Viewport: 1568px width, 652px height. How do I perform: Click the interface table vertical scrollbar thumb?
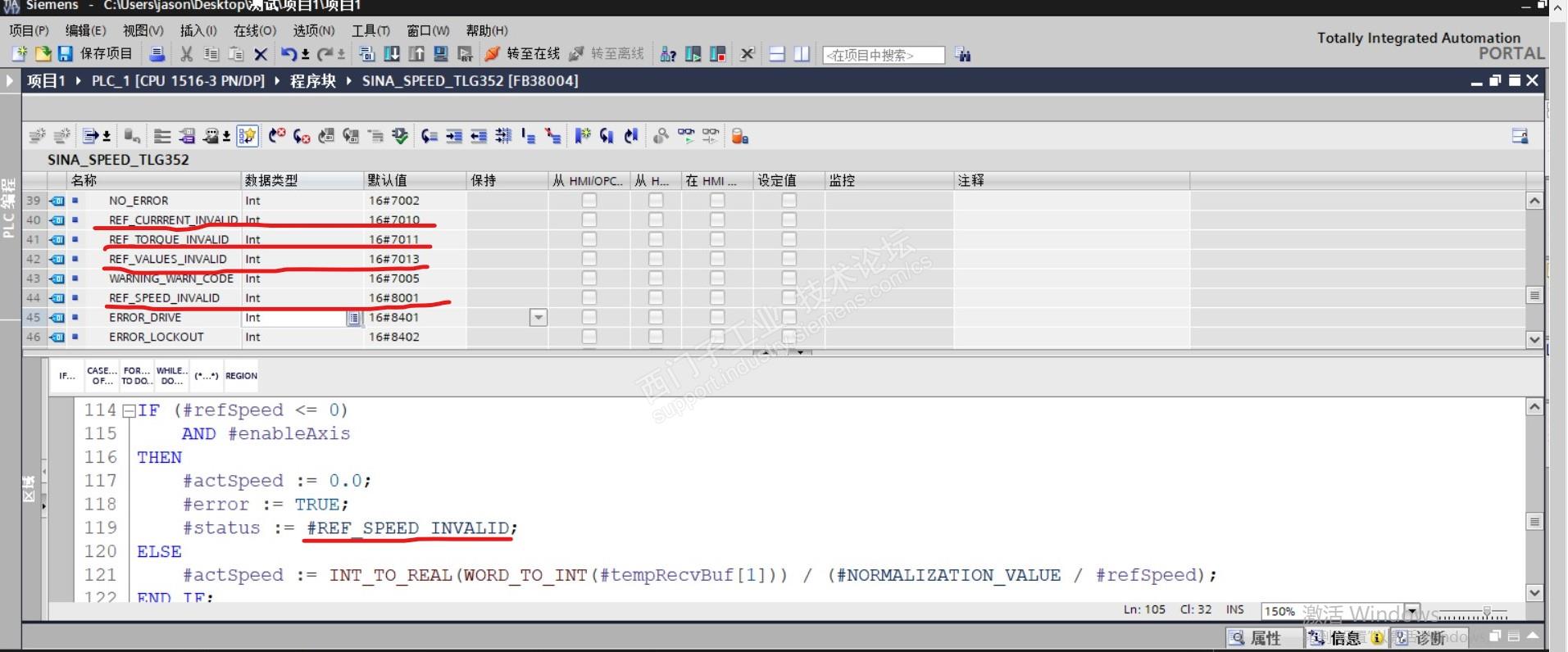point(1534,295)
